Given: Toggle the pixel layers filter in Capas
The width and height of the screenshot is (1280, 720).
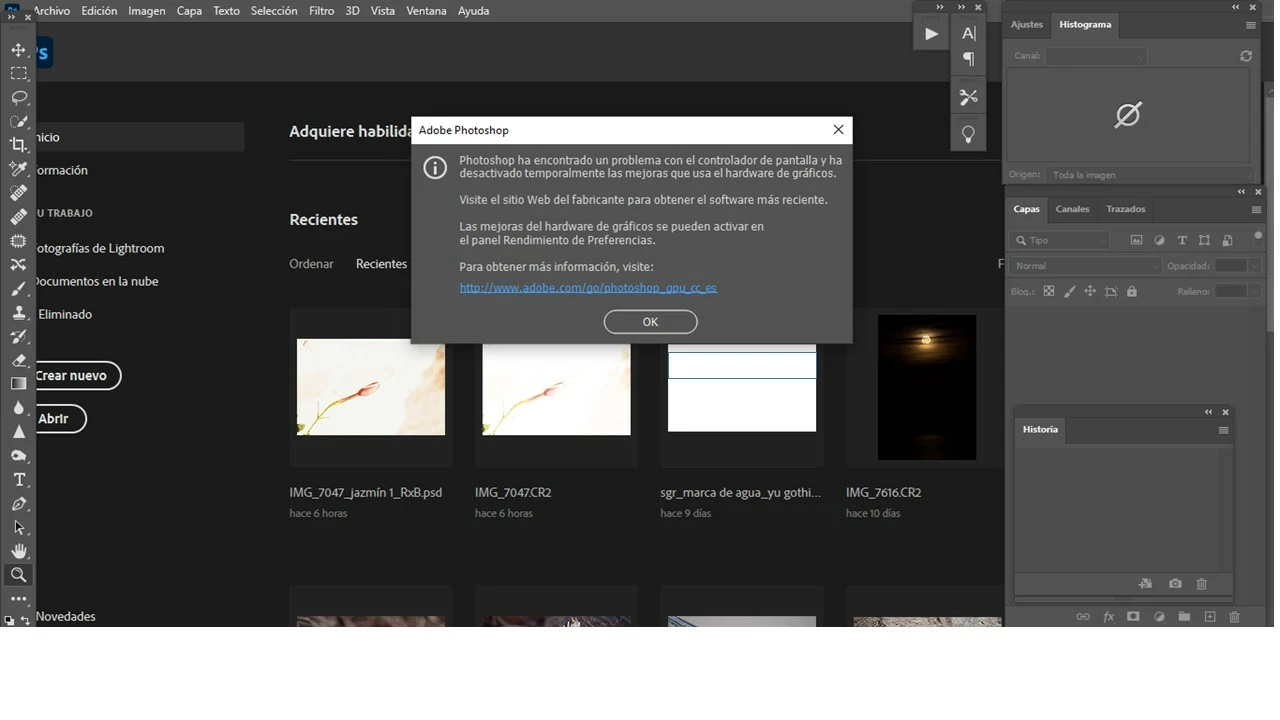Looking at the screenshot, I should [x=1136, y=240].
